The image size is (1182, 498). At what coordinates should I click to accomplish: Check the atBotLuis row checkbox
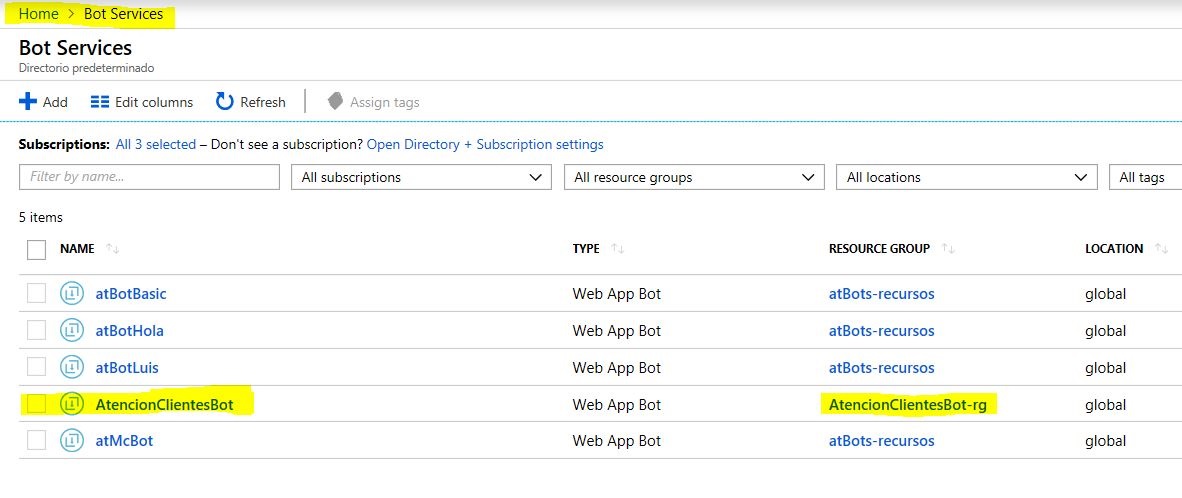[x=37, y=367]
